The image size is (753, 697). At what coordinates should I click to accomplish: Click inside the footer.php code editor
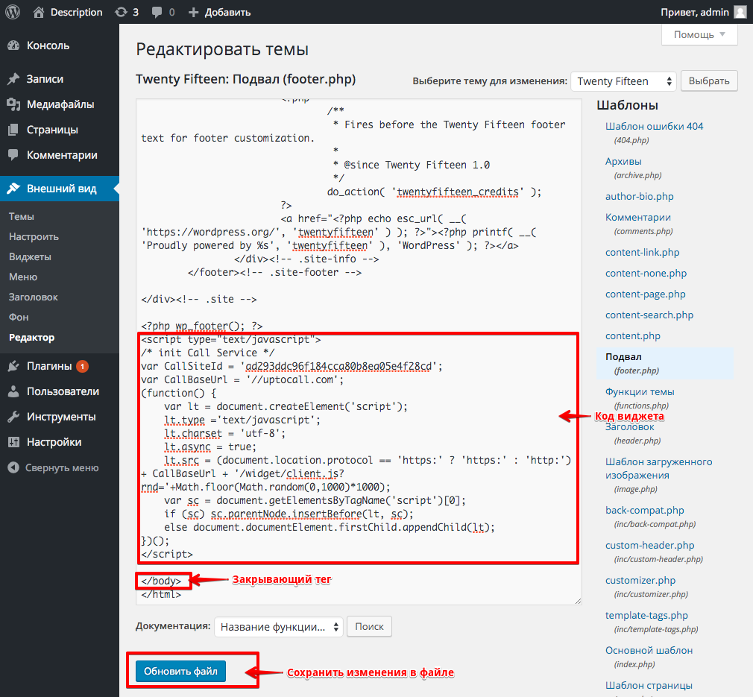pyautogui.click(x=359, y=352)
